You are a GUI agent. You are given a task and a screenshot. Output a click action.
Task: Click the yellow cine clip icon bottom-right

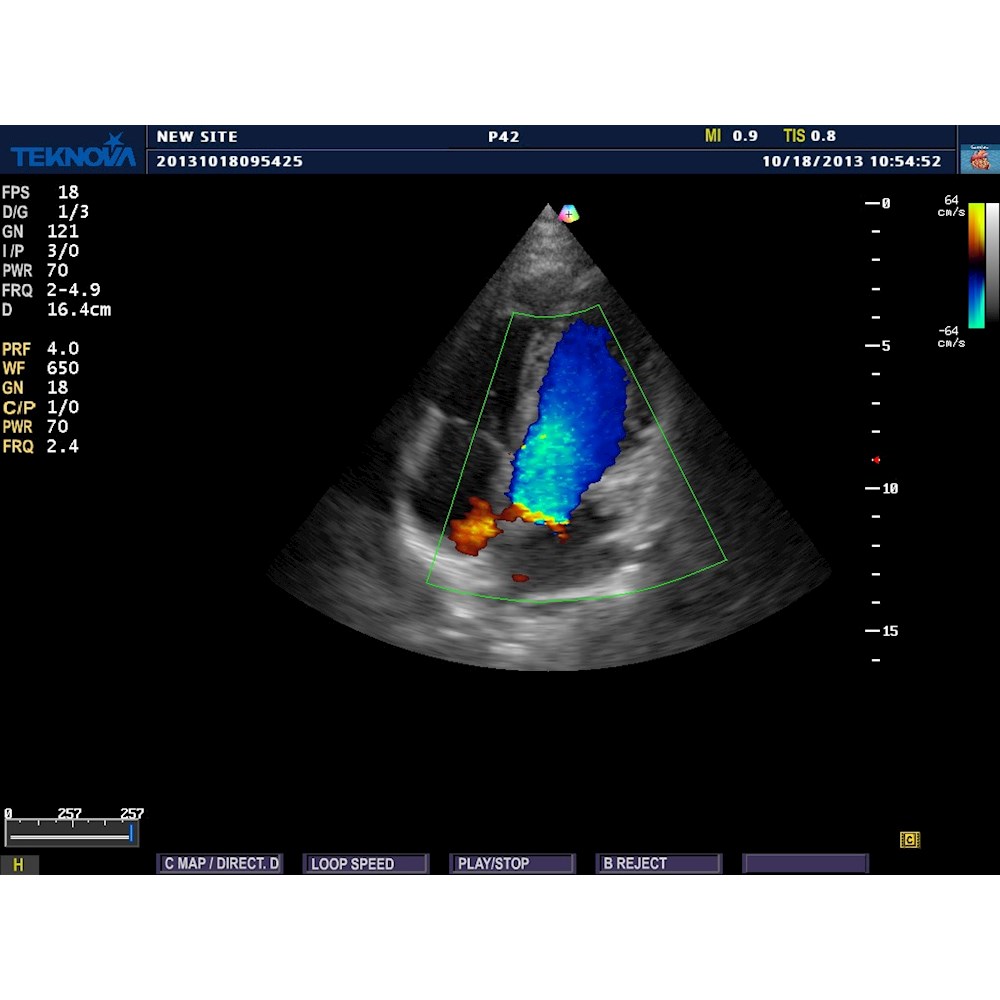coord(908,840)
